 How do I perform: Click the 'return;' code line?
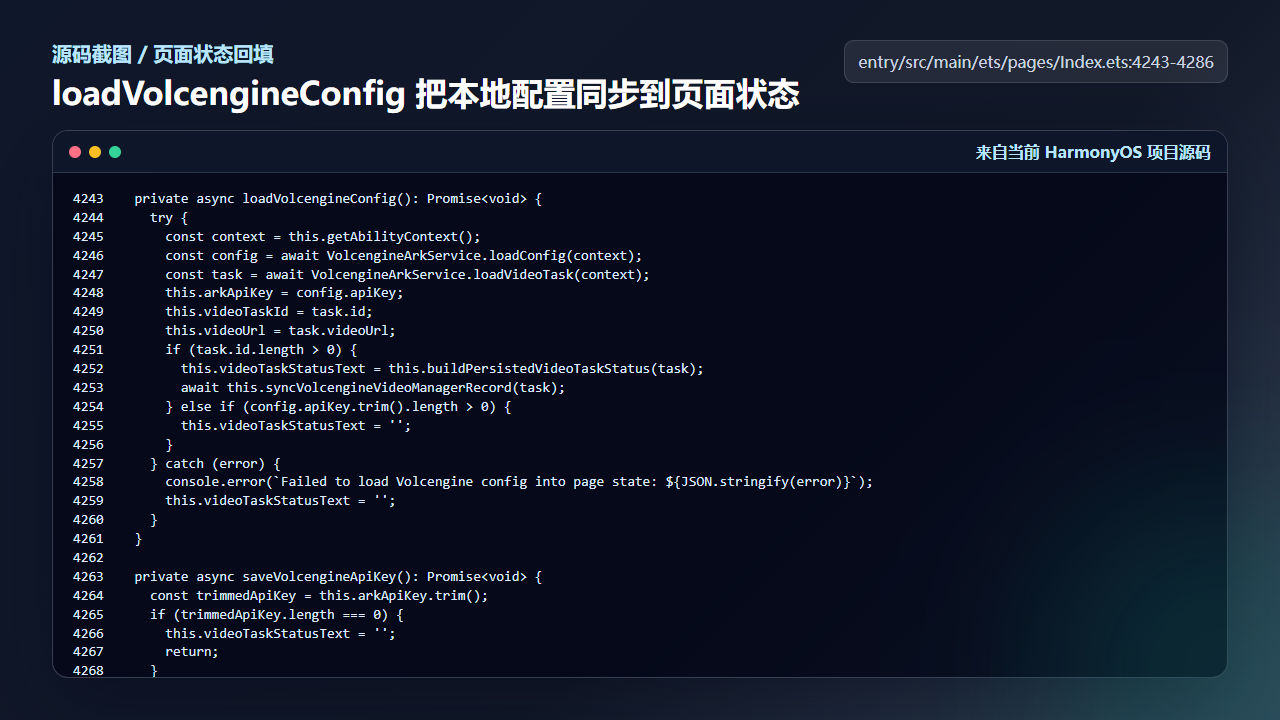click(x=192, y=652)
